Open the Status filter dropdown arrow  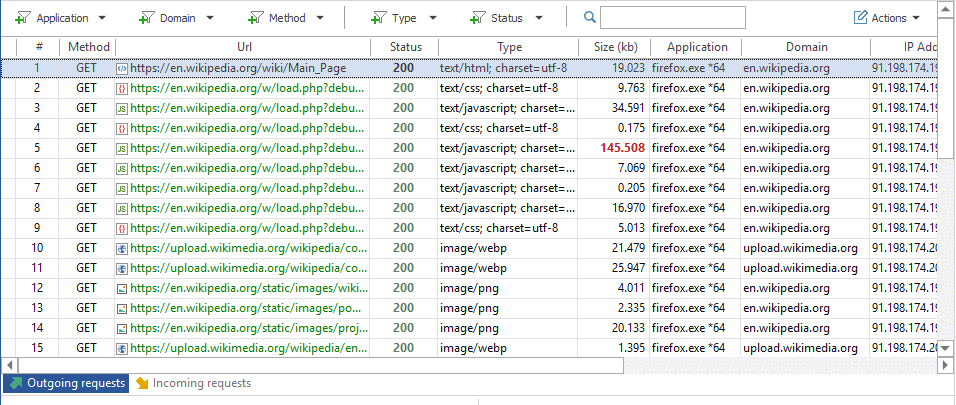539,18
